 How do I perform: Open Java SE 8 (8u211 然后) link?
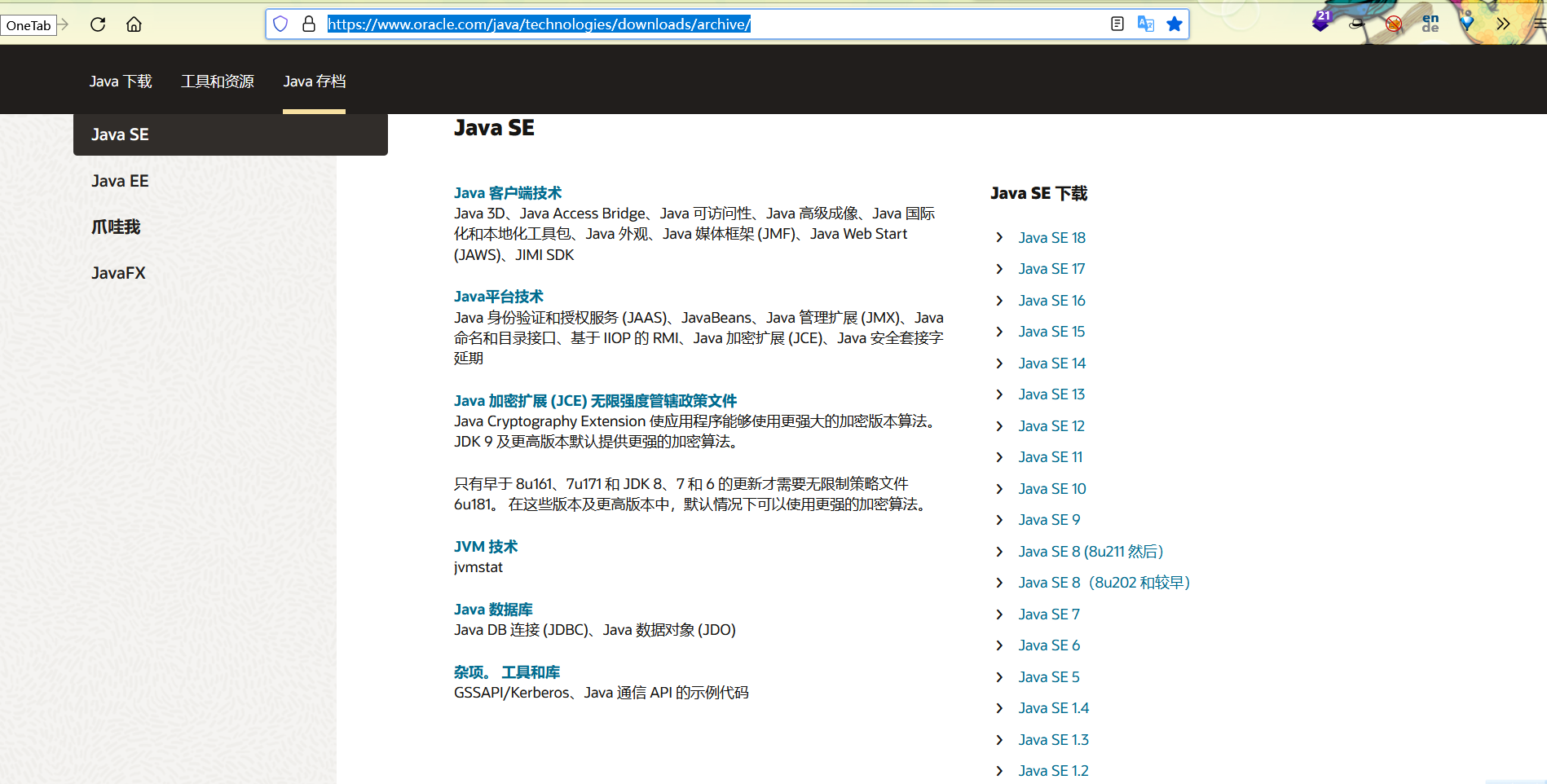[x=1091, y=552]
